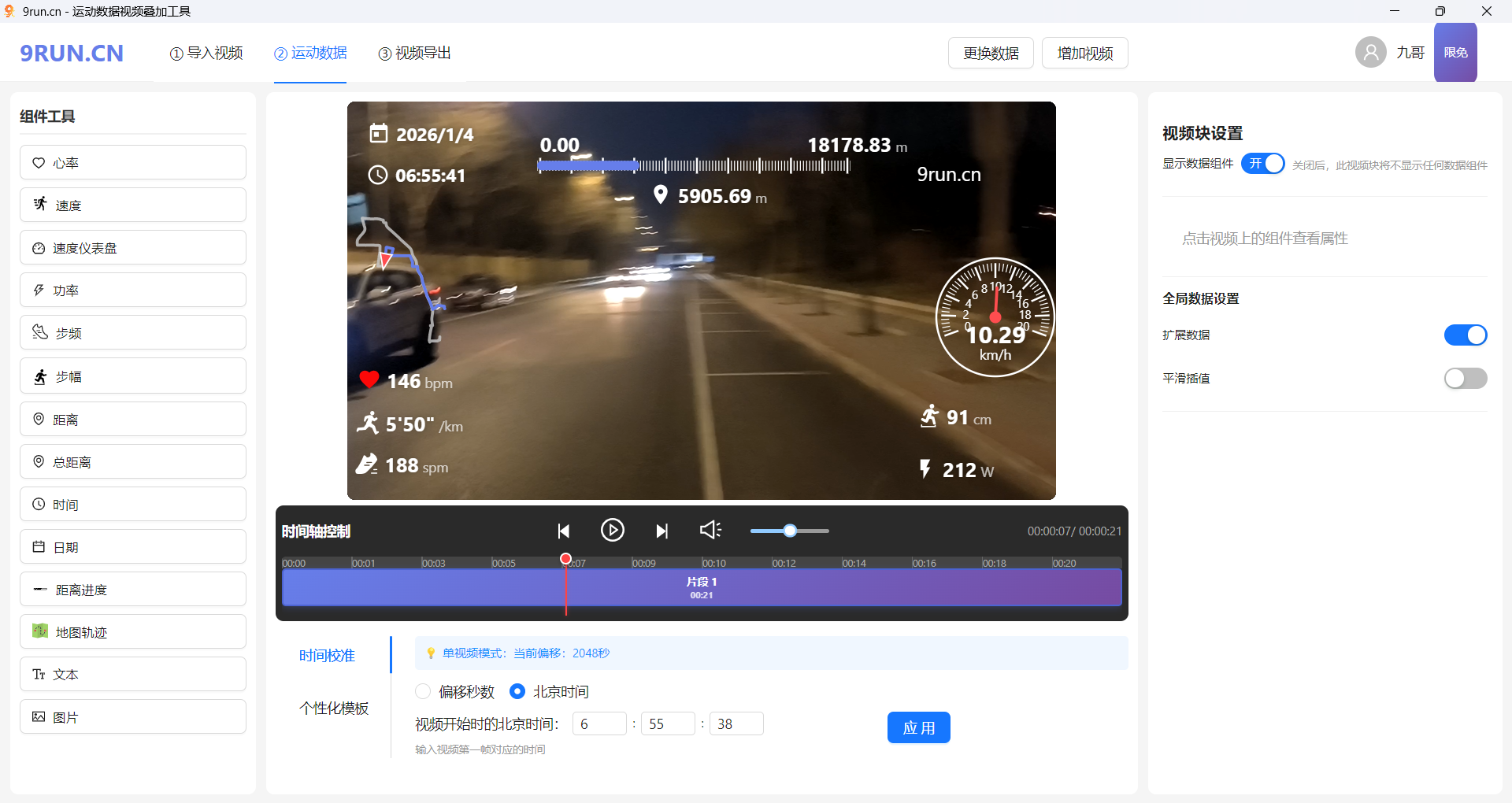Add the map track 地图轨迹 component
This screenshot has width=1512, height=803.
pos(132,631)
